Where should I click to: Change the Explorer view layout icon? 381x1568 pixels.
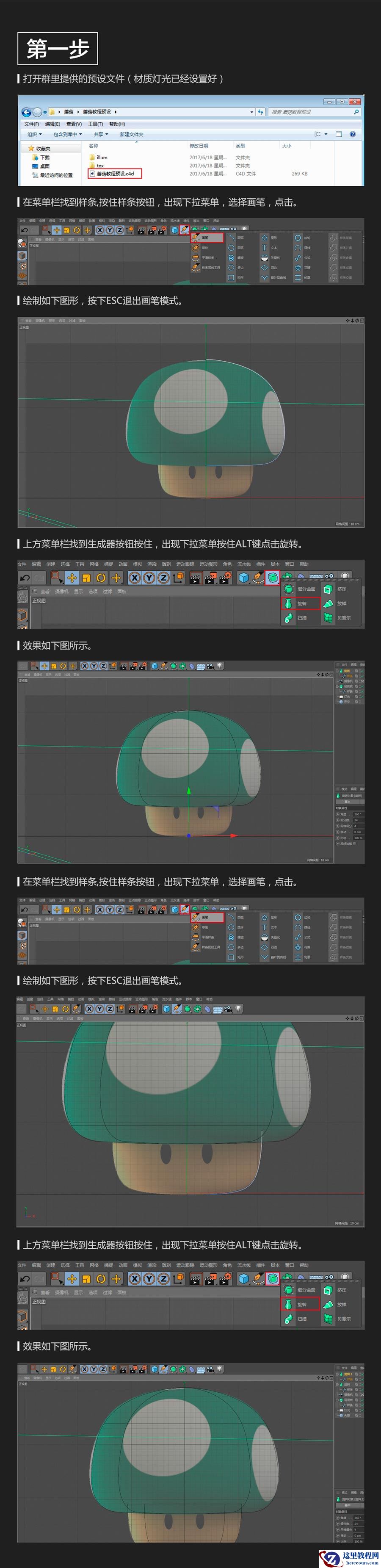317,135
